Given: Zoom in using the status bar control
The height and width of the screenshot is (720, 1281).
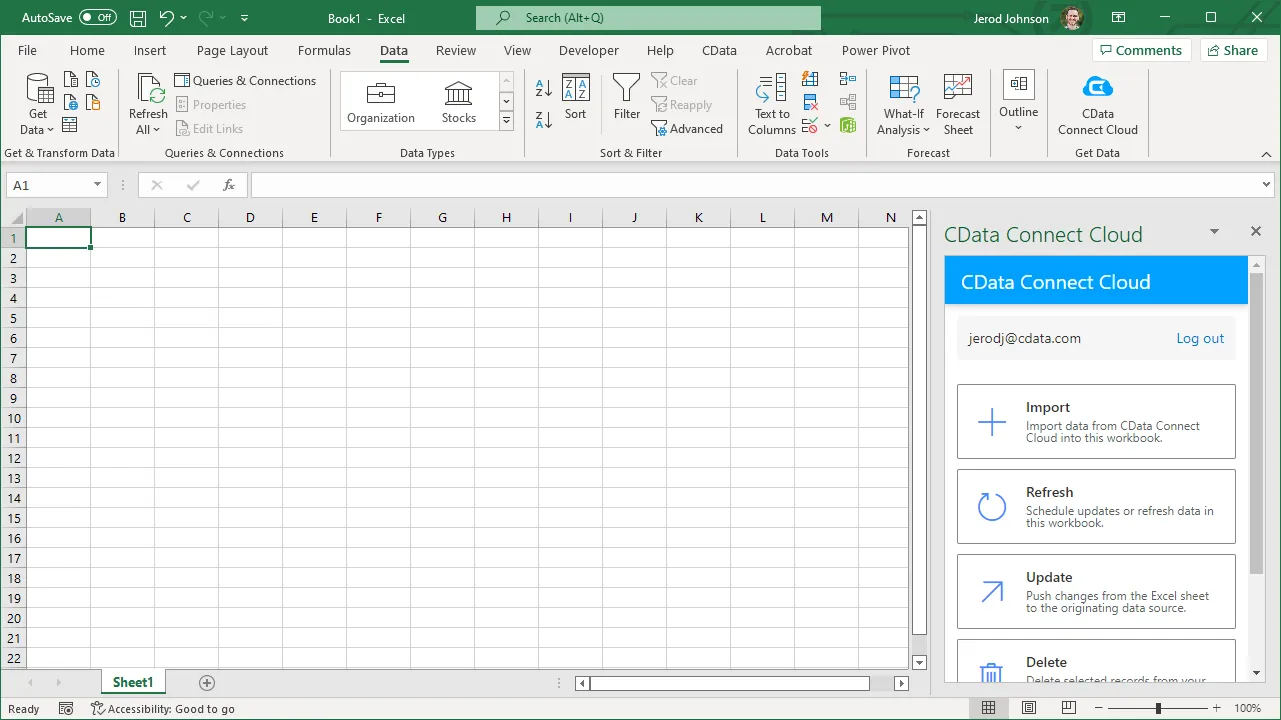Looking at the screenshot, I should point(1215,708).
